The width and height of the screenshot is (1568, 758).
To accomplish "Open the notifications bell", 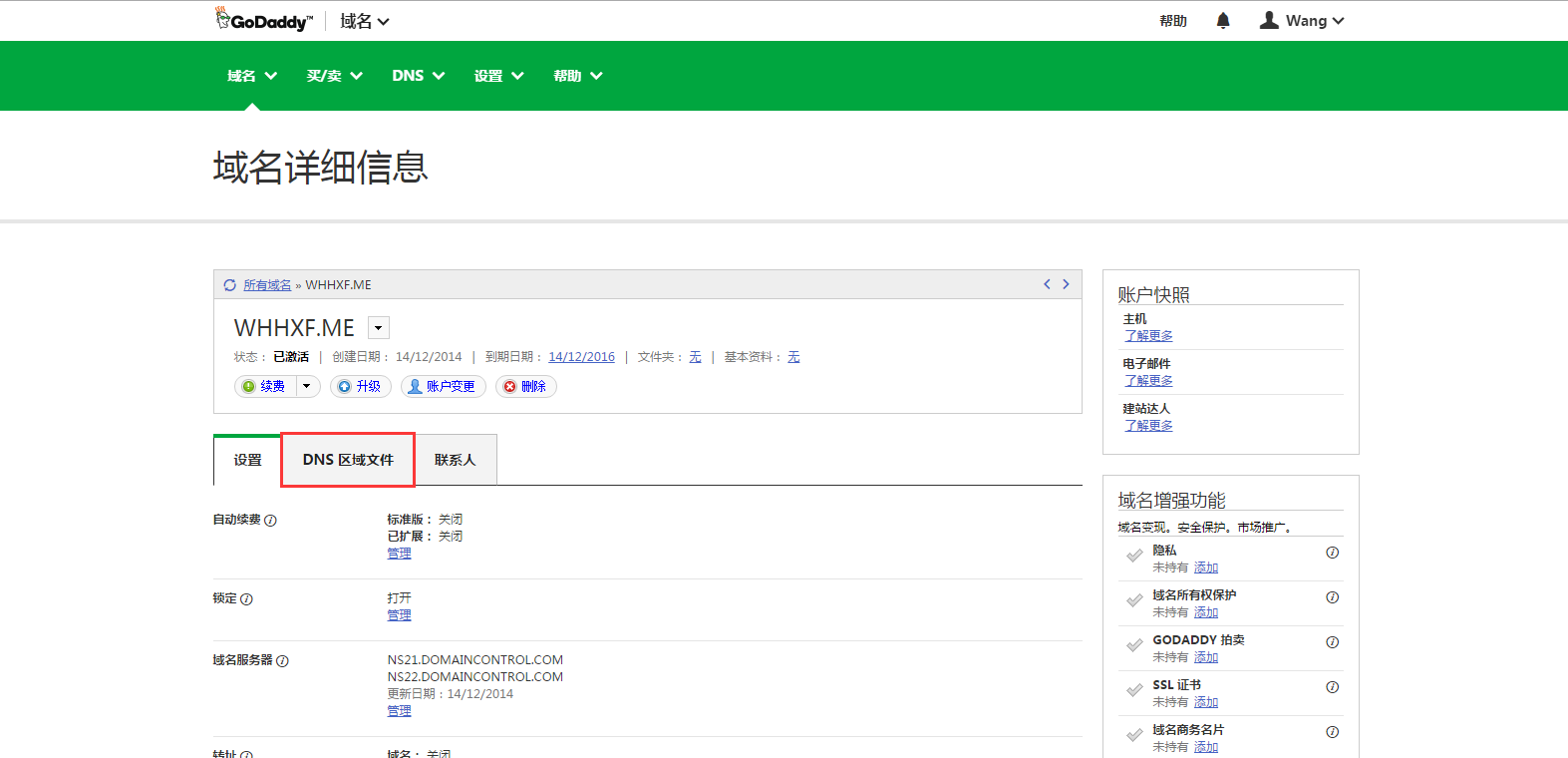I will [x=1223, y=21].
